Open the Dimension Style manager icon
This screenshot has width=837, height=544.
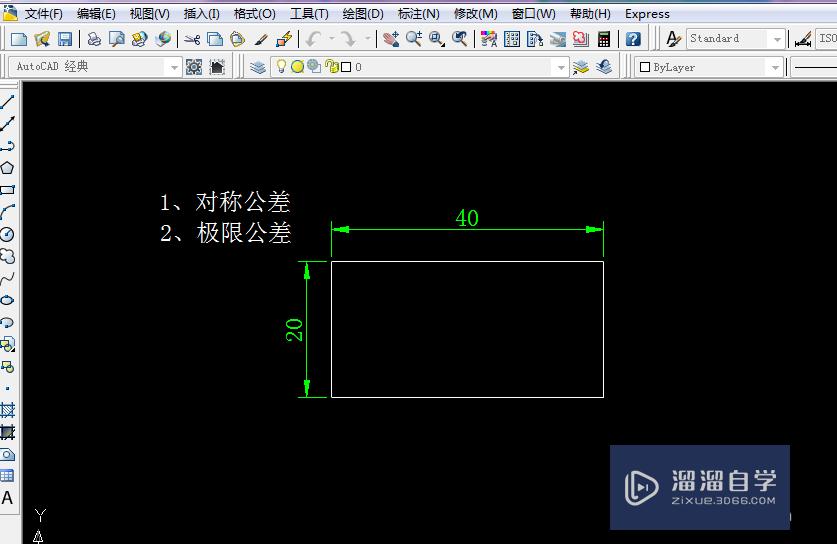pyautogui.click(x=803, y=39)
